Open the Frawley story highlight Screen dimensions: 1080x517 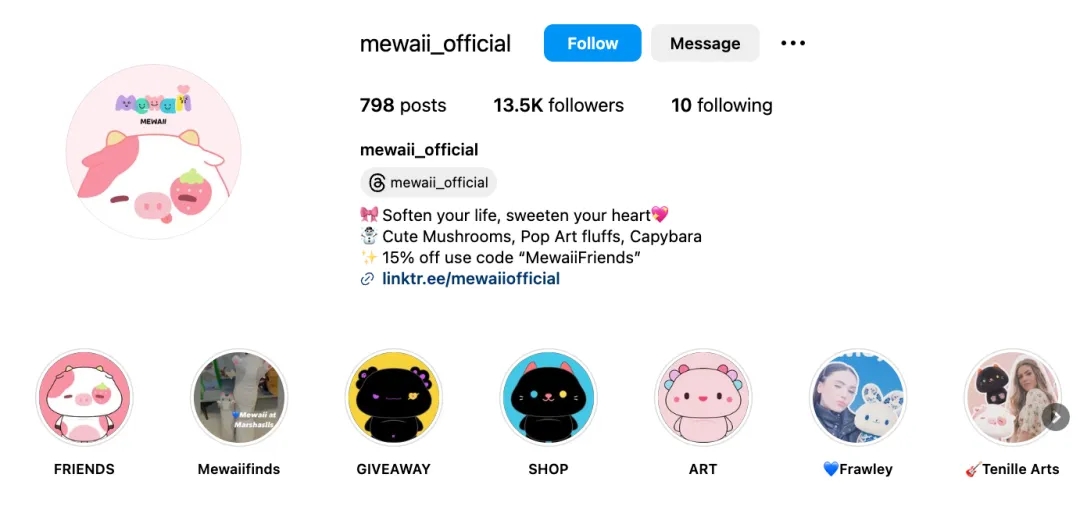[857, 397]
